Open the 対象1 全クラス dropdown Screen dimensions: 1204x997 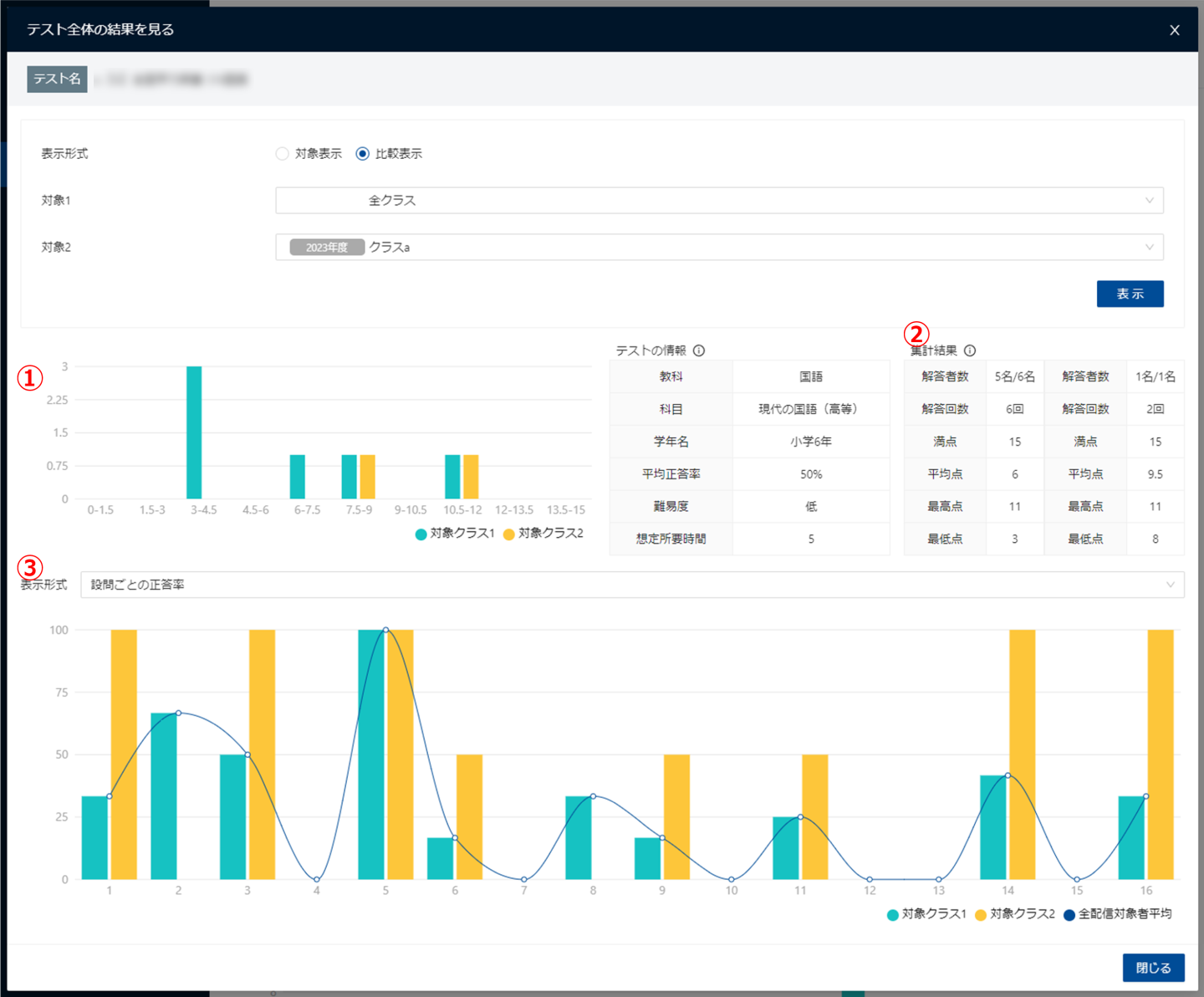[719, 201]
